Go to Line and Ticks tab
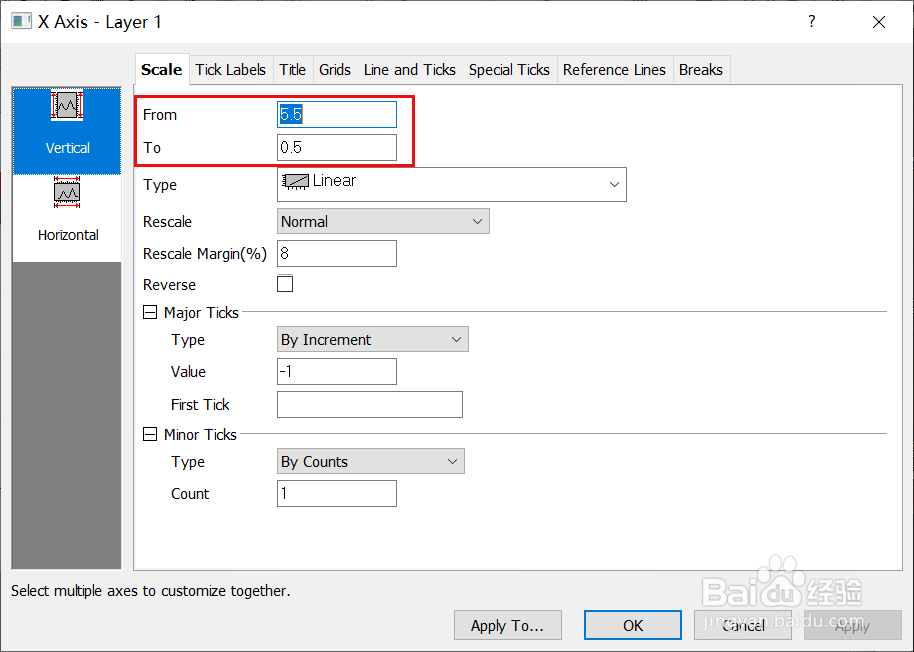This screenshot has width=914, height=652. (x=410, y=70)
